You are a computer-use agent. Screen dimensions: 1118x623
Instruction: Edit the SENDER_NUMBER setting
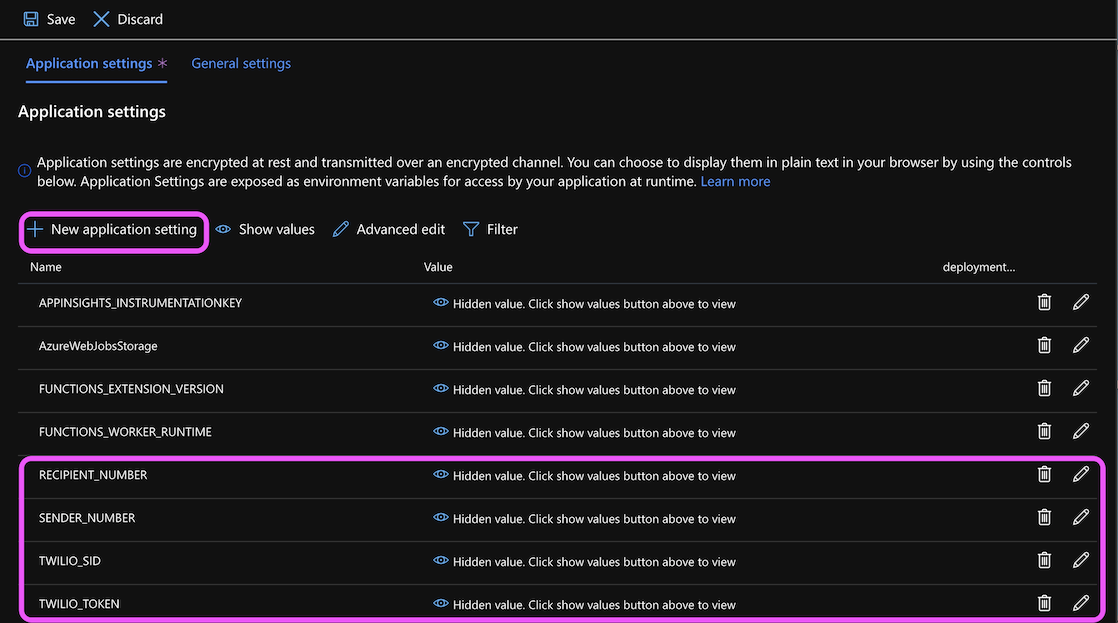(1080, 517)
